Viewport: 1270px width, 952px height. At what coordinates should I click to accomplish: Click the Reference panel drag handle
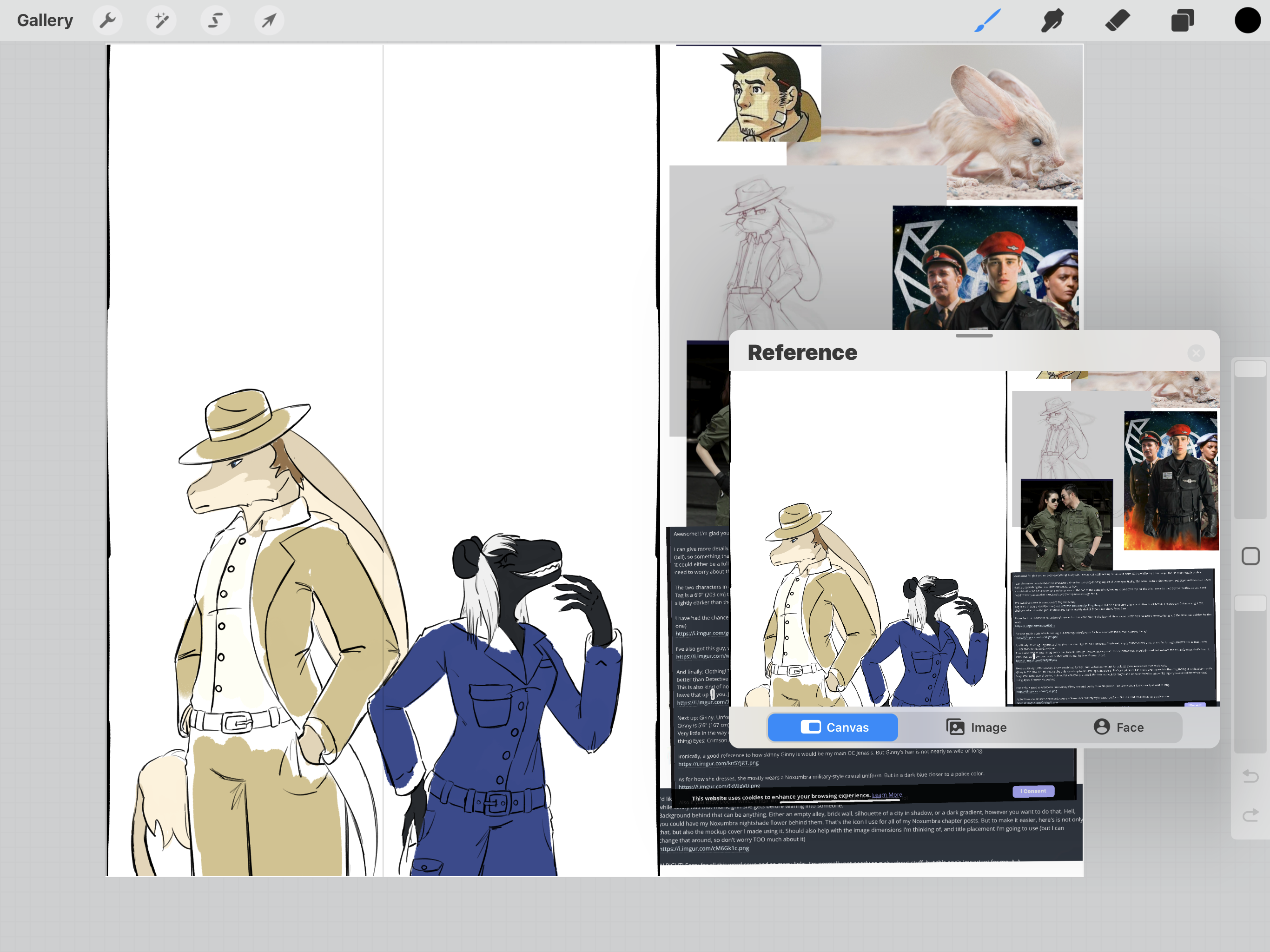[x=974, y=335]
